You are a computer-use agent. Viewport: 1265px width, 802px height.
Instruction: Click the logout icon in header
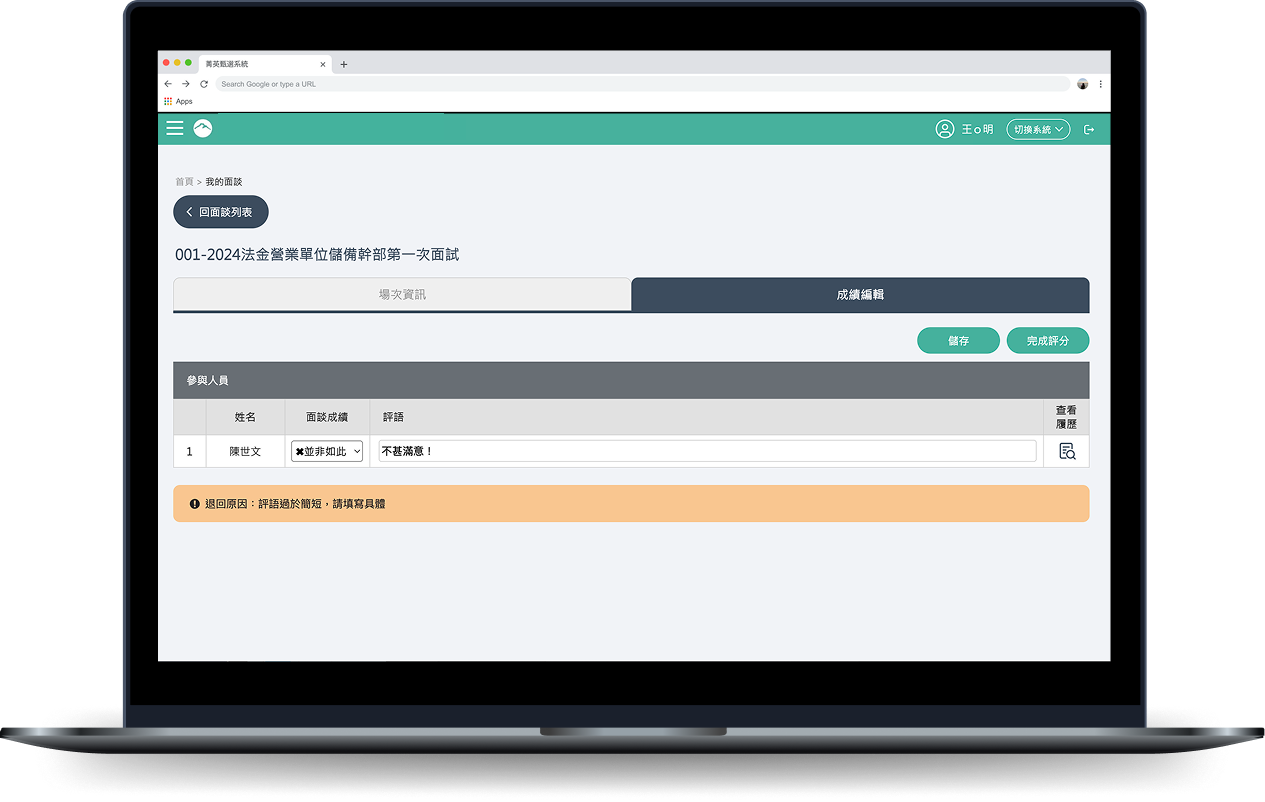tap(1089, 129)
